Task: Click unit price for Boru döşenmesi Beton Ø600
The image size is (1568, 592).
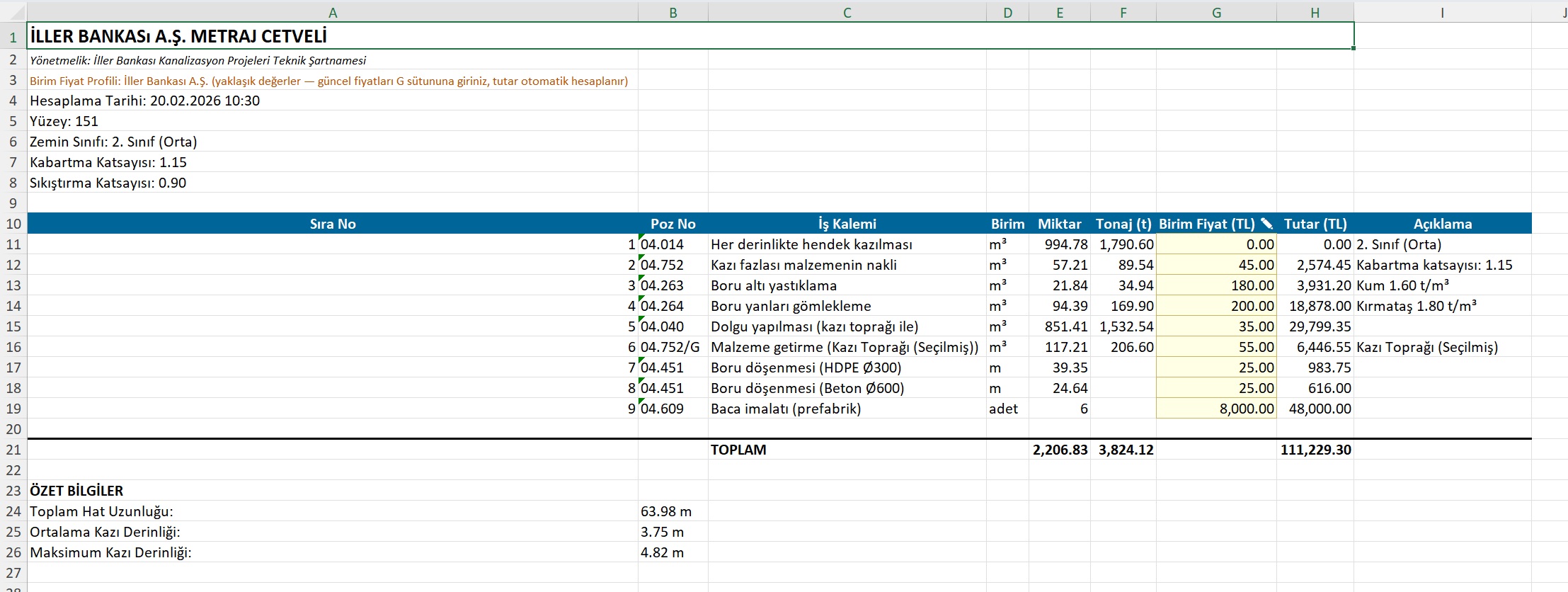Action: click(x=1216, y=388)
